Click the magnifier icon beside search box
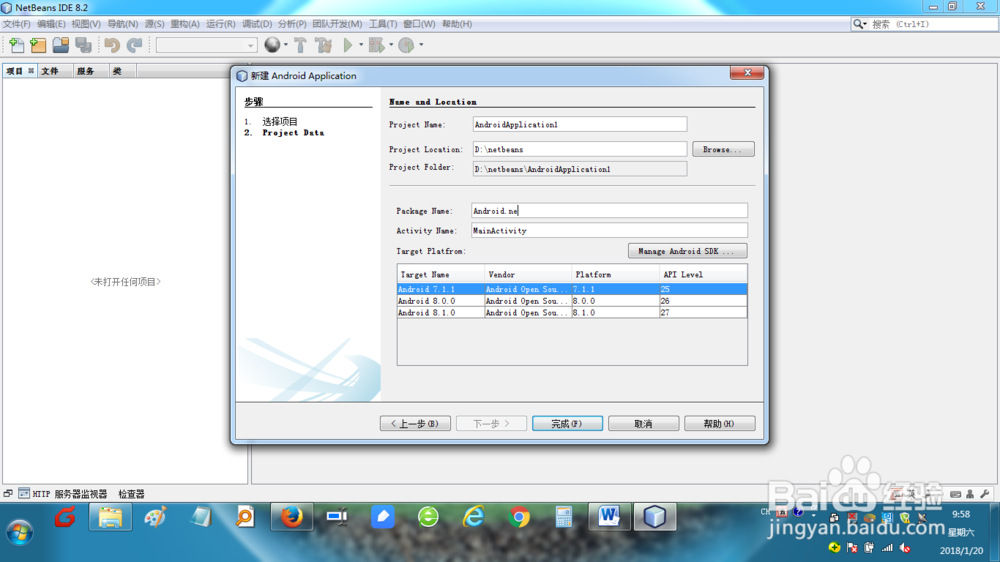Image resolution: width=1000 pixels, height=562 pixels. tap(858, 24)
